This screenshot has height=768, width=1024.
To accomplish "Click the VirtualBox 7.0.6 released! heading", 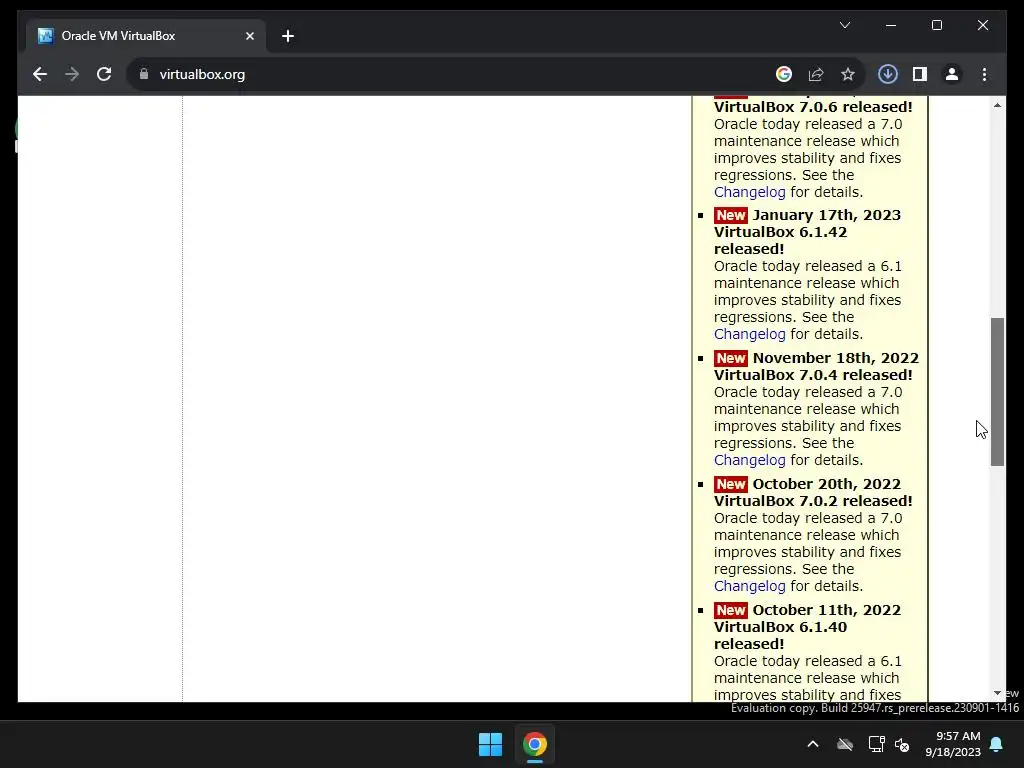I will pos(813,106).
